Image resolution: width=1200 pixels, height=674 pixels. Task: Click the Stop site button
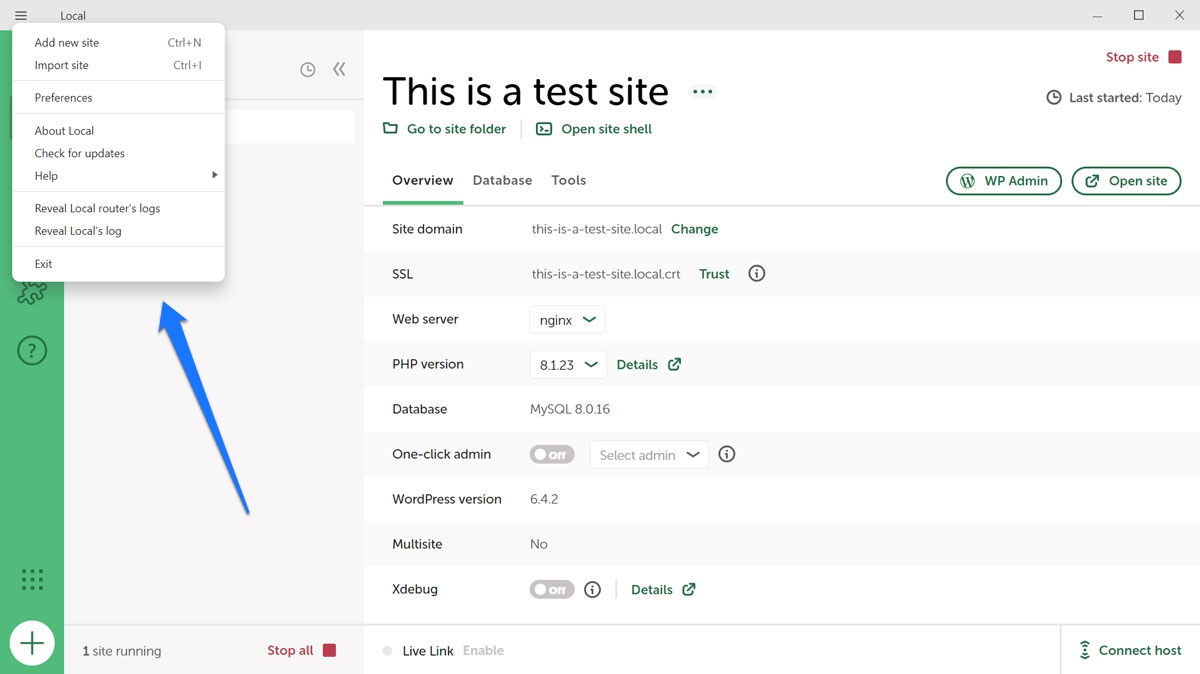[x=1143, y=57]
